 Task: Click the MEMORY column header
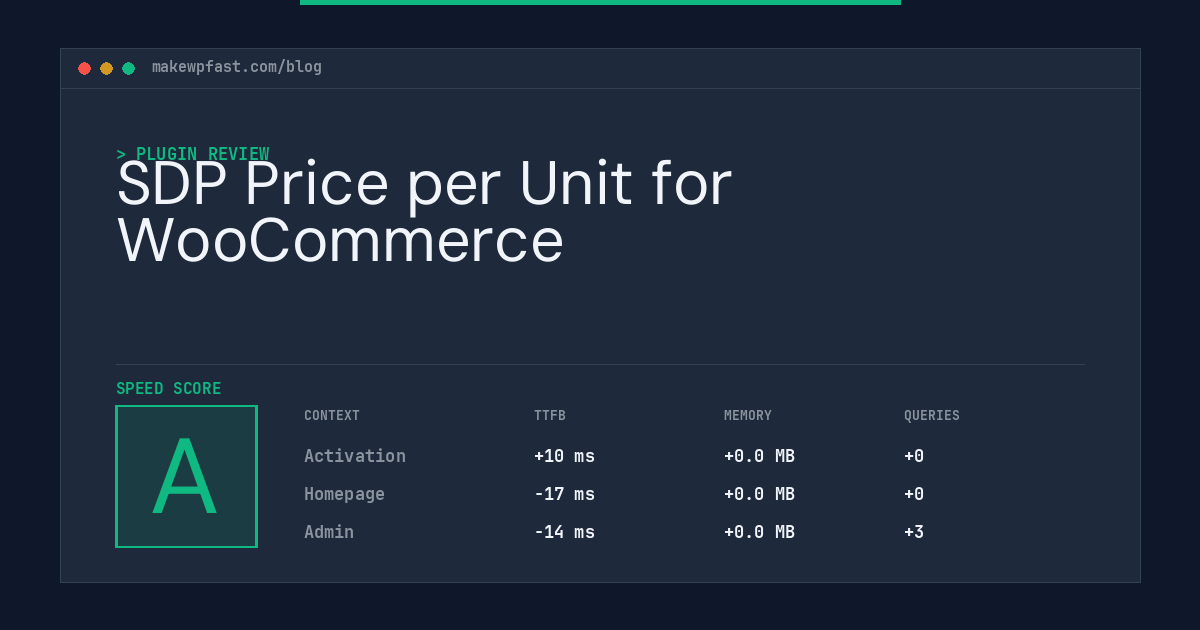point(748,416)
